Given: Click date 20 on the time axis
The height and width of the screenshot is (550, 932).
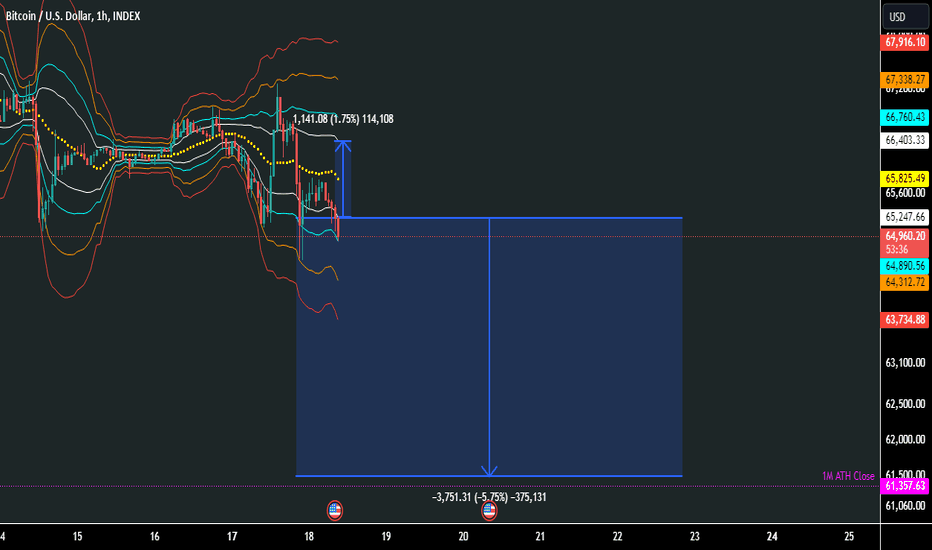Looking at the screenshot, I should click(x=463, y=536).
